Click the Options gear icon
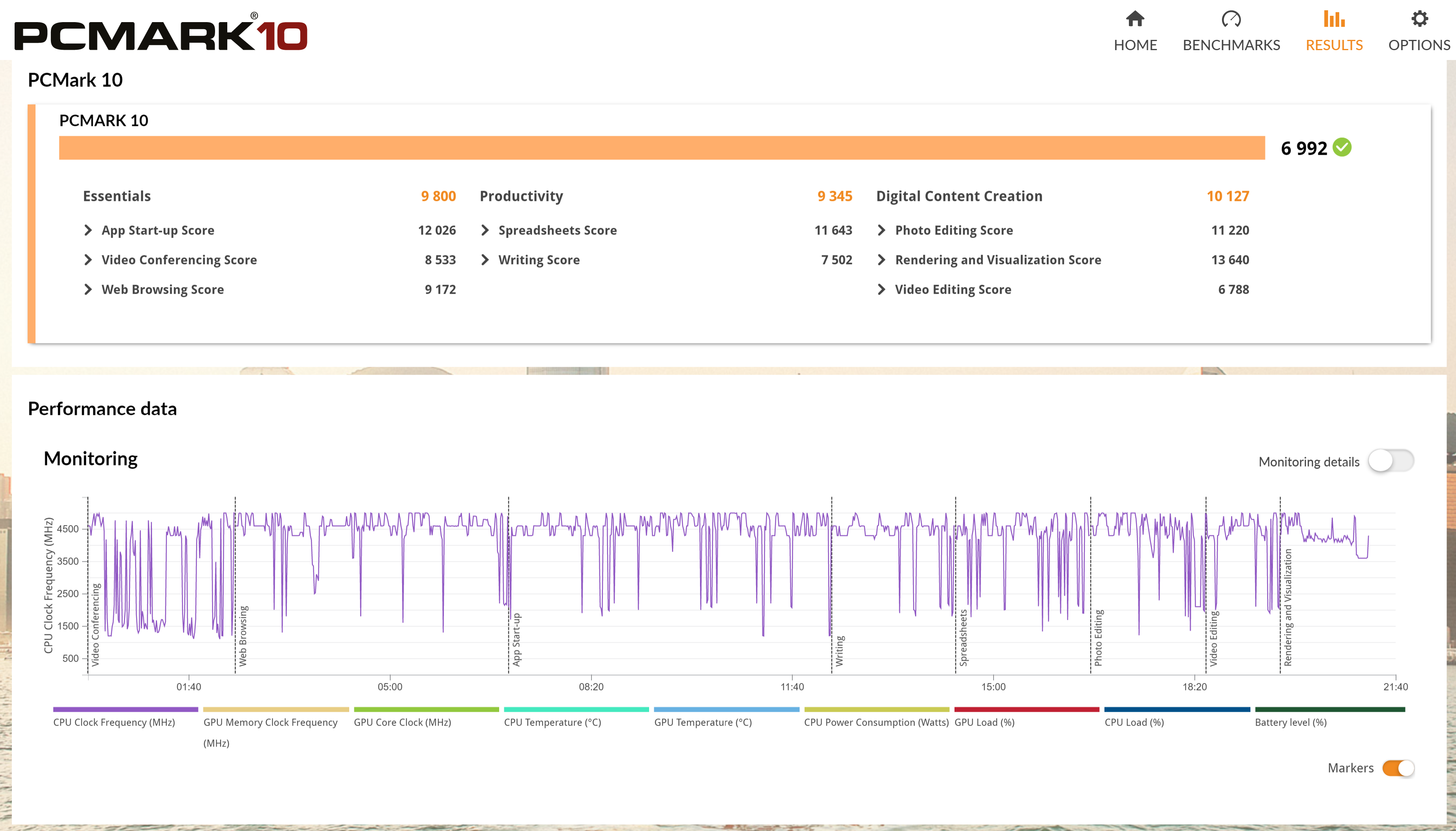Viewport: 1456px width, 831px height. tap(1419, 19)
